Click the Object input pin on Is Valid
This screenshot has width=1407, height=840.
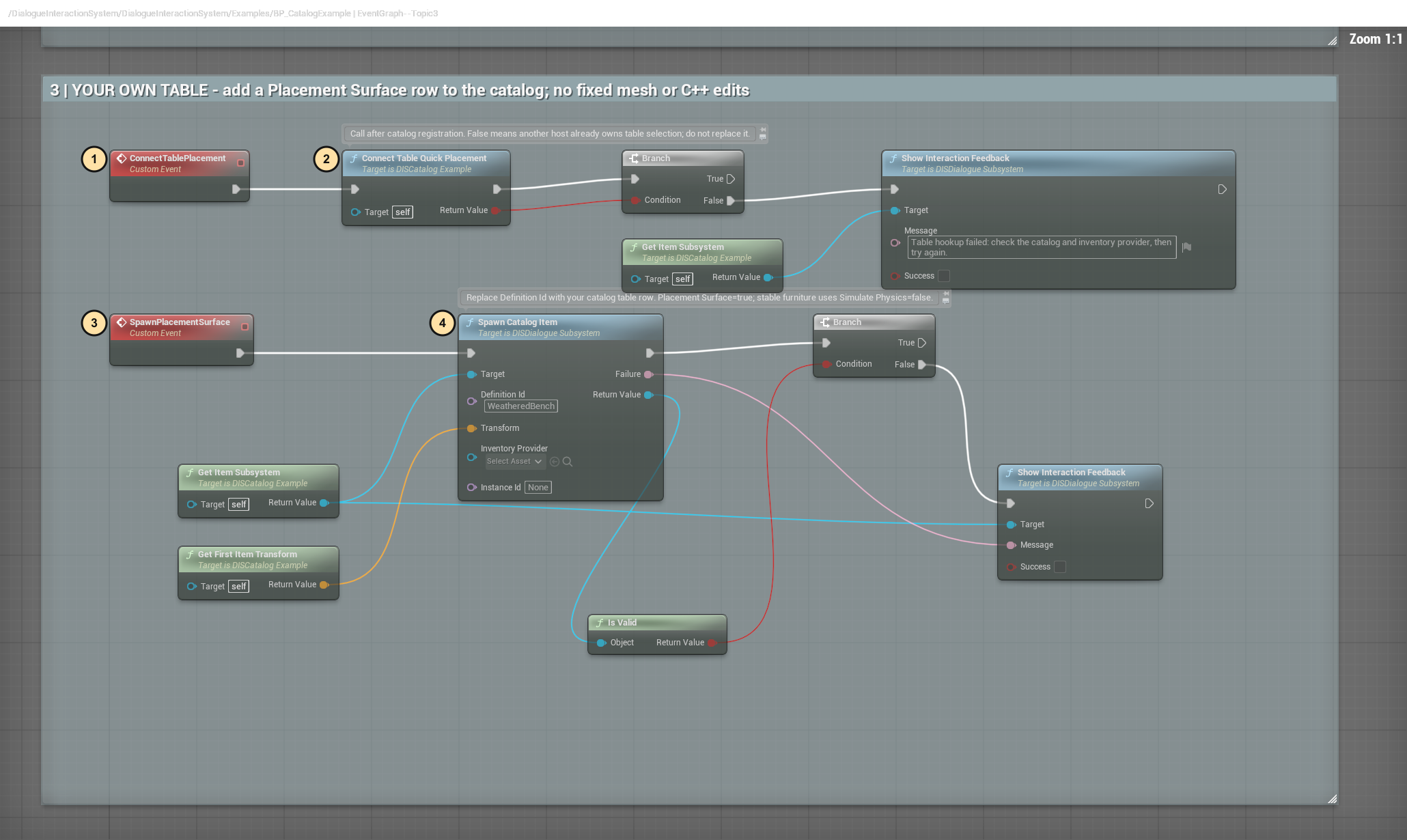click(601, 643)
